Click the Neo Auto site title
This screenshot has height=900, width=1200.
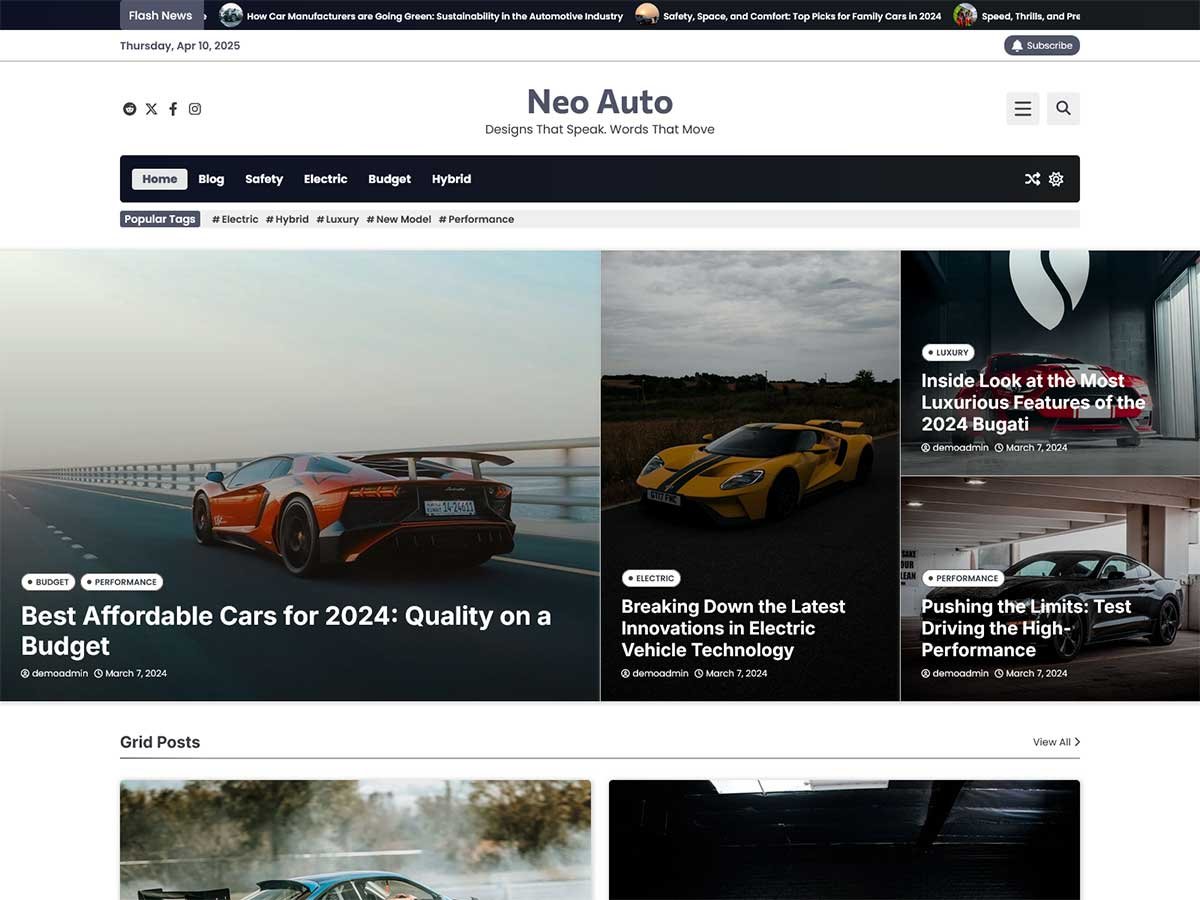pos(600,102)
